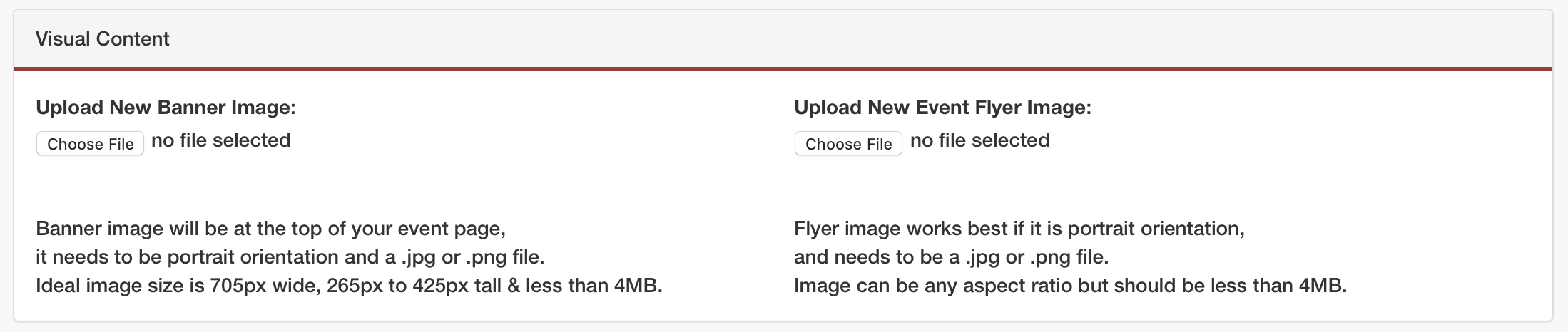Click Choose File under Upload New Event Flyer Image
This screenshot has height=332, width=1568.
[x=848, y=144]
